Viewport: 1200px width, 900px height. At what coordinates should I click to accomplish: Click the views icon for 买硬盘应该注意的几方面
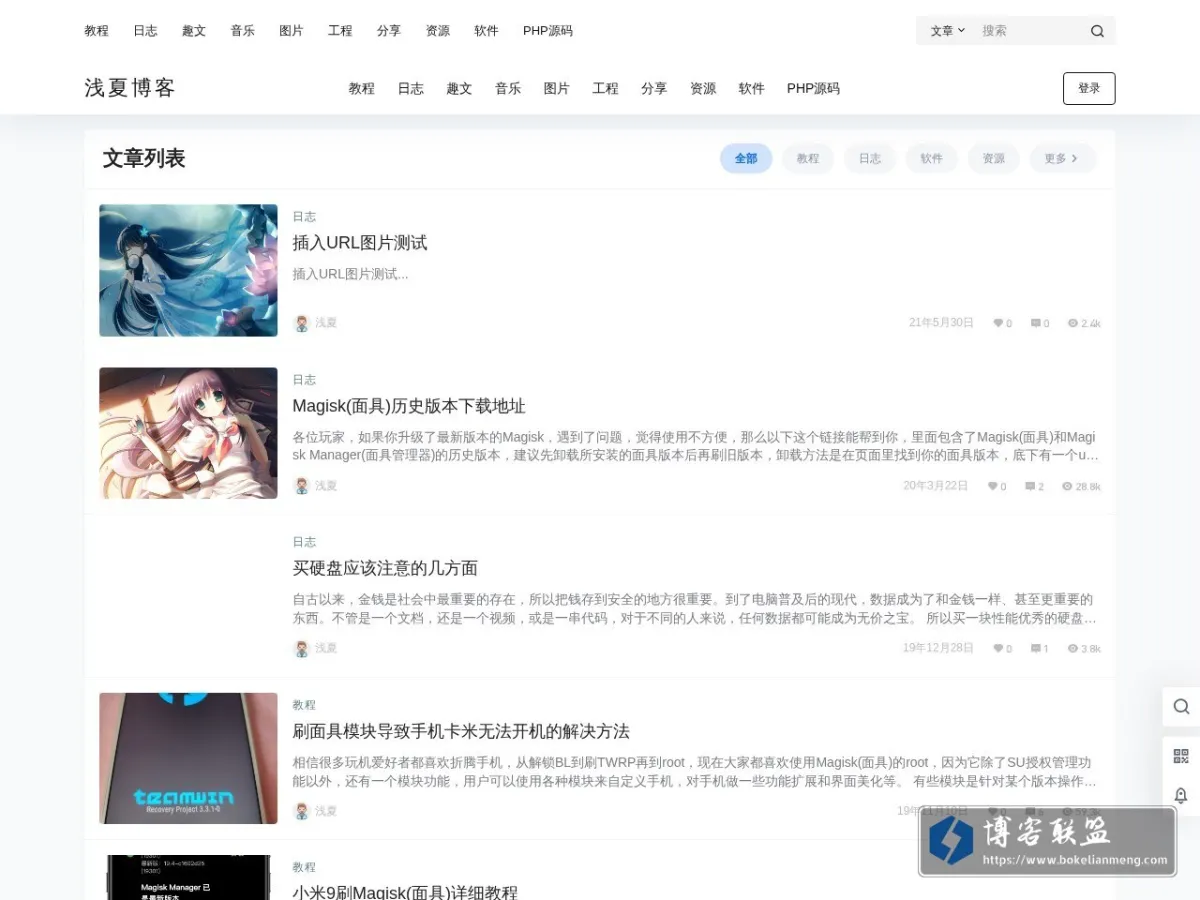[x=1073, y=648]
